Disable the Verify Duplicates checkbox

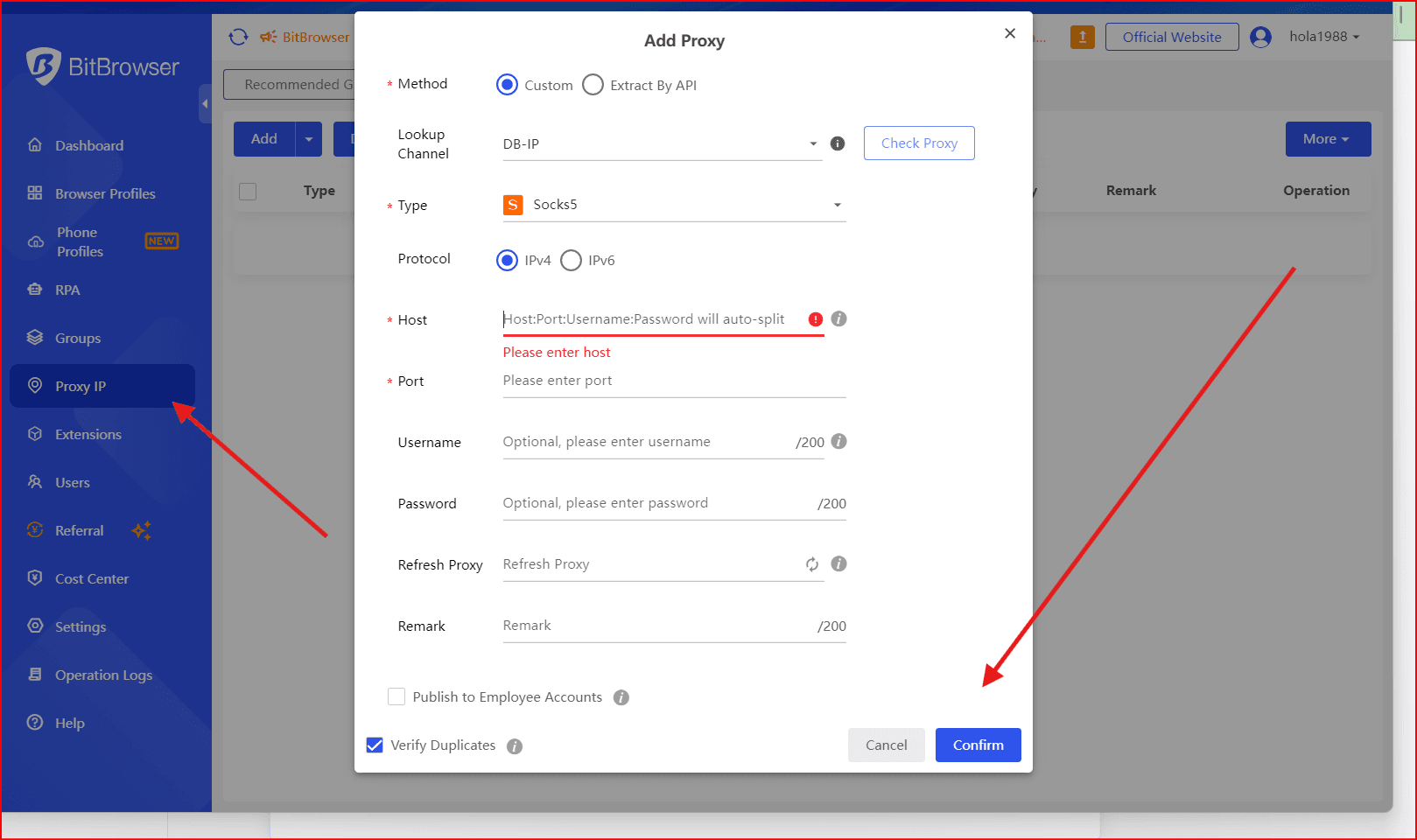(375, 745)
